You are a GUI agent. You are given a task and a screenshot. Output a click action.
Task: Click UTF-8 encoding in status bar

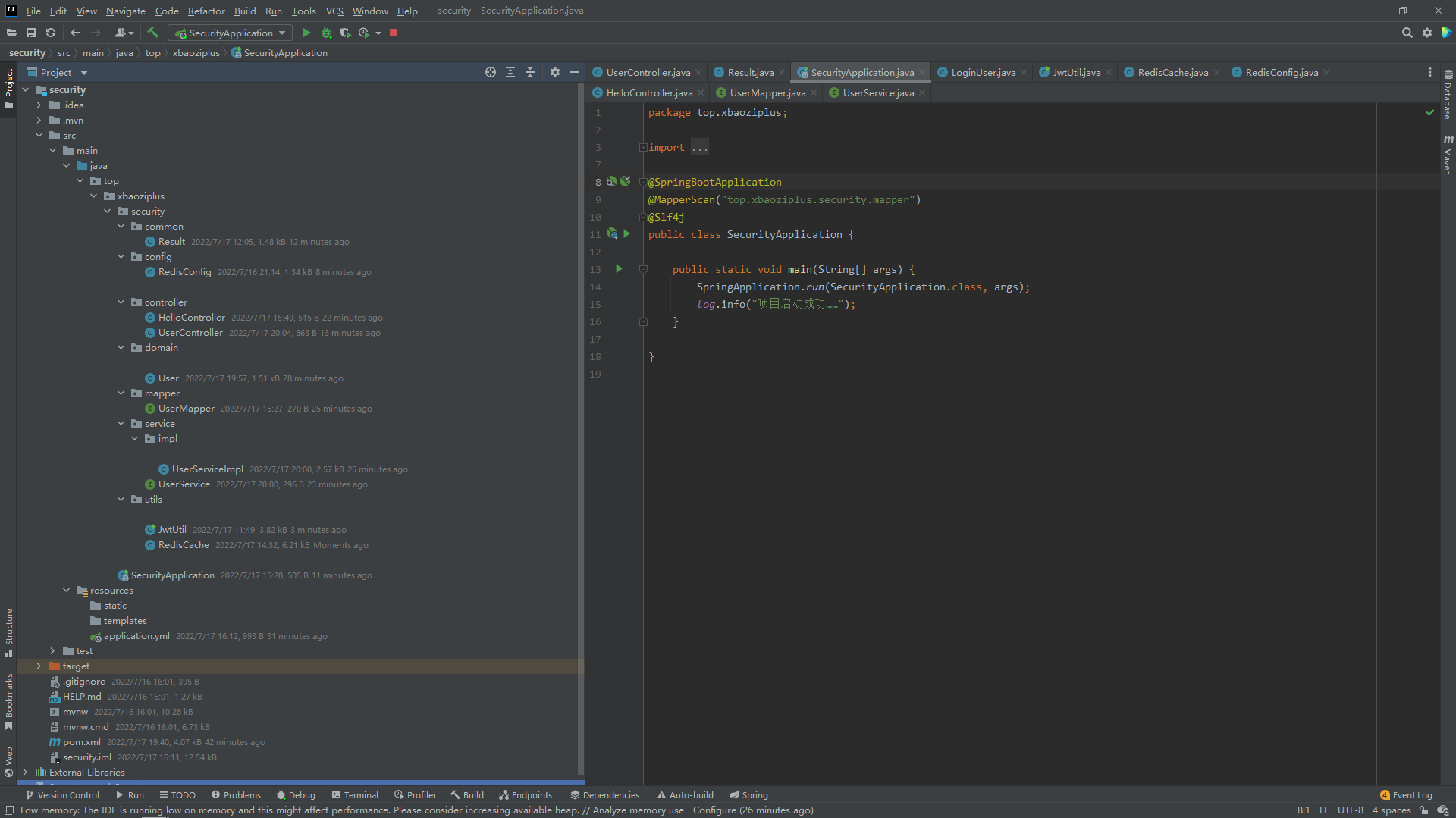pyautogui.click(x=1351, y=810)
